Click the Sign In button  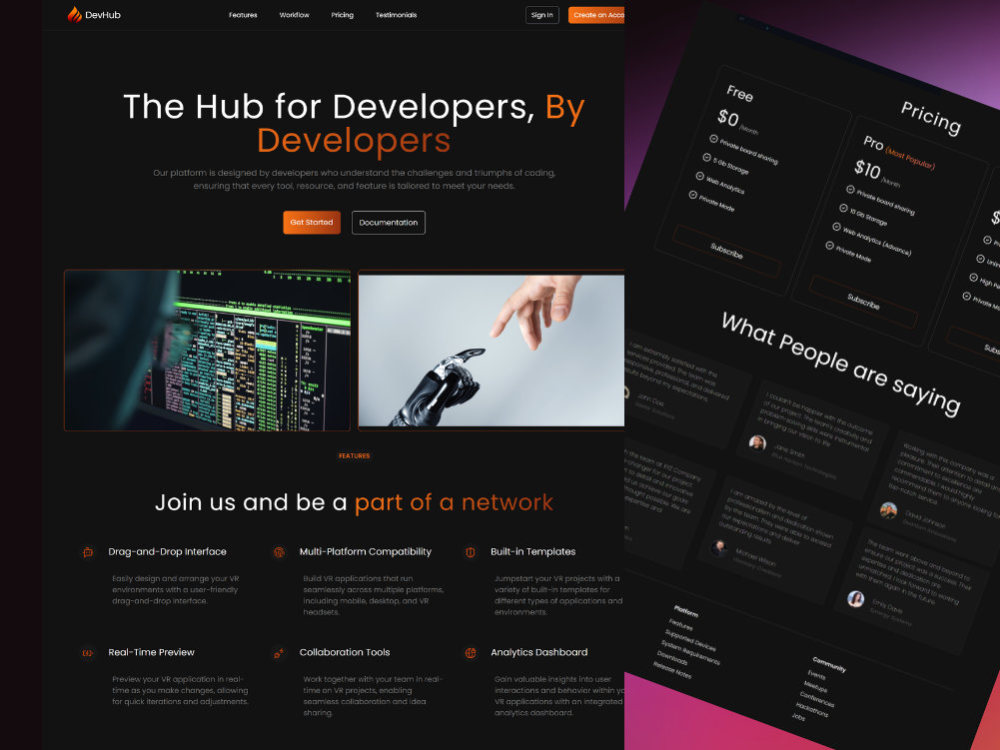tap(542, 15)
